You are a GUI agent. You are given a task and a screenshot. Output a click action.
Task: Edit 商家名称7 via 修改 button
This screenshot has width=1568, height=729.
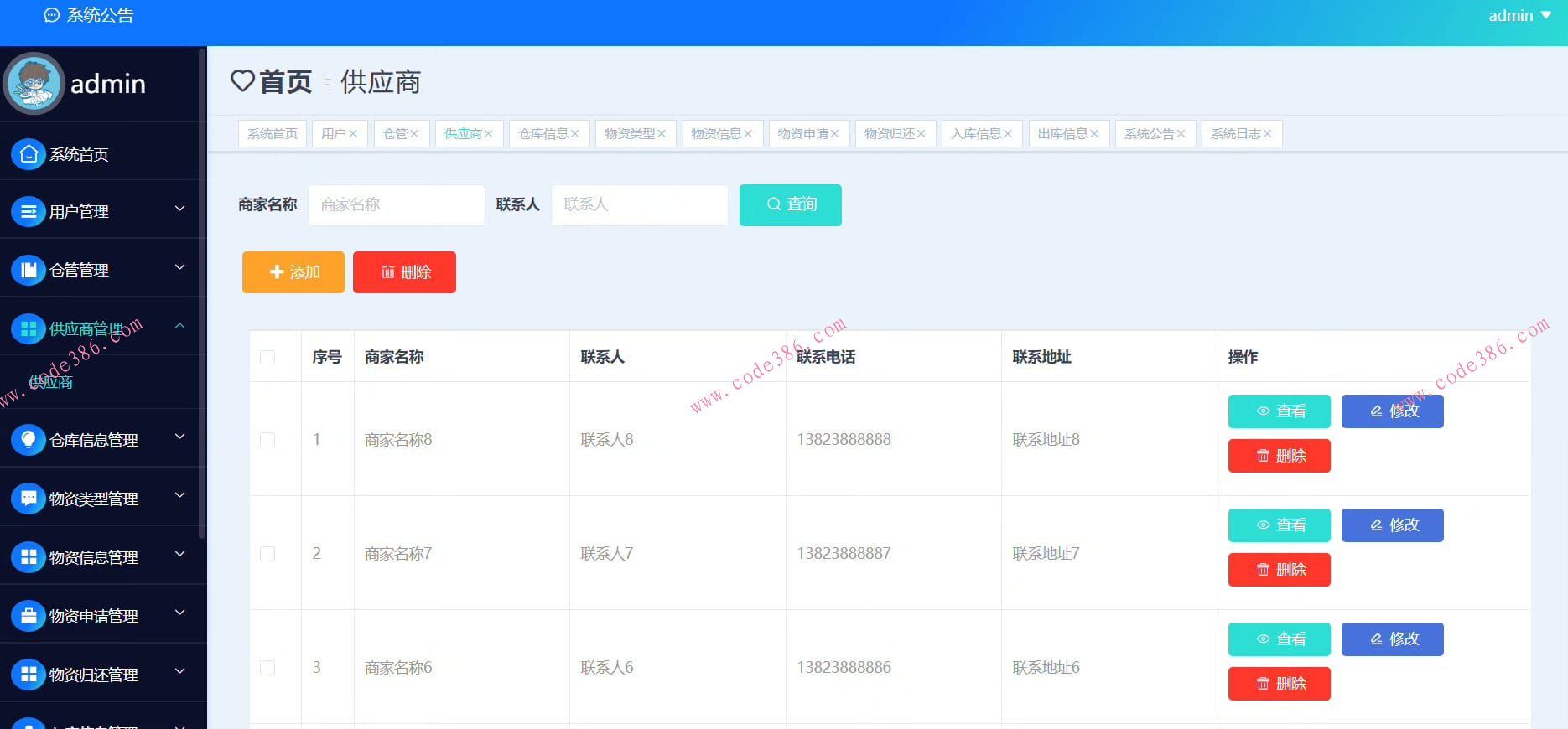coord(1393,525)
